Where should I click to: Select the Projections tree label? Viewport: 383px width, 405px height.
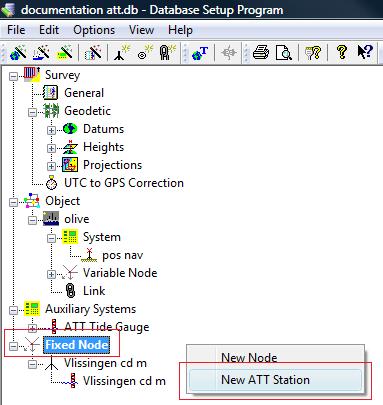(113, 165)
